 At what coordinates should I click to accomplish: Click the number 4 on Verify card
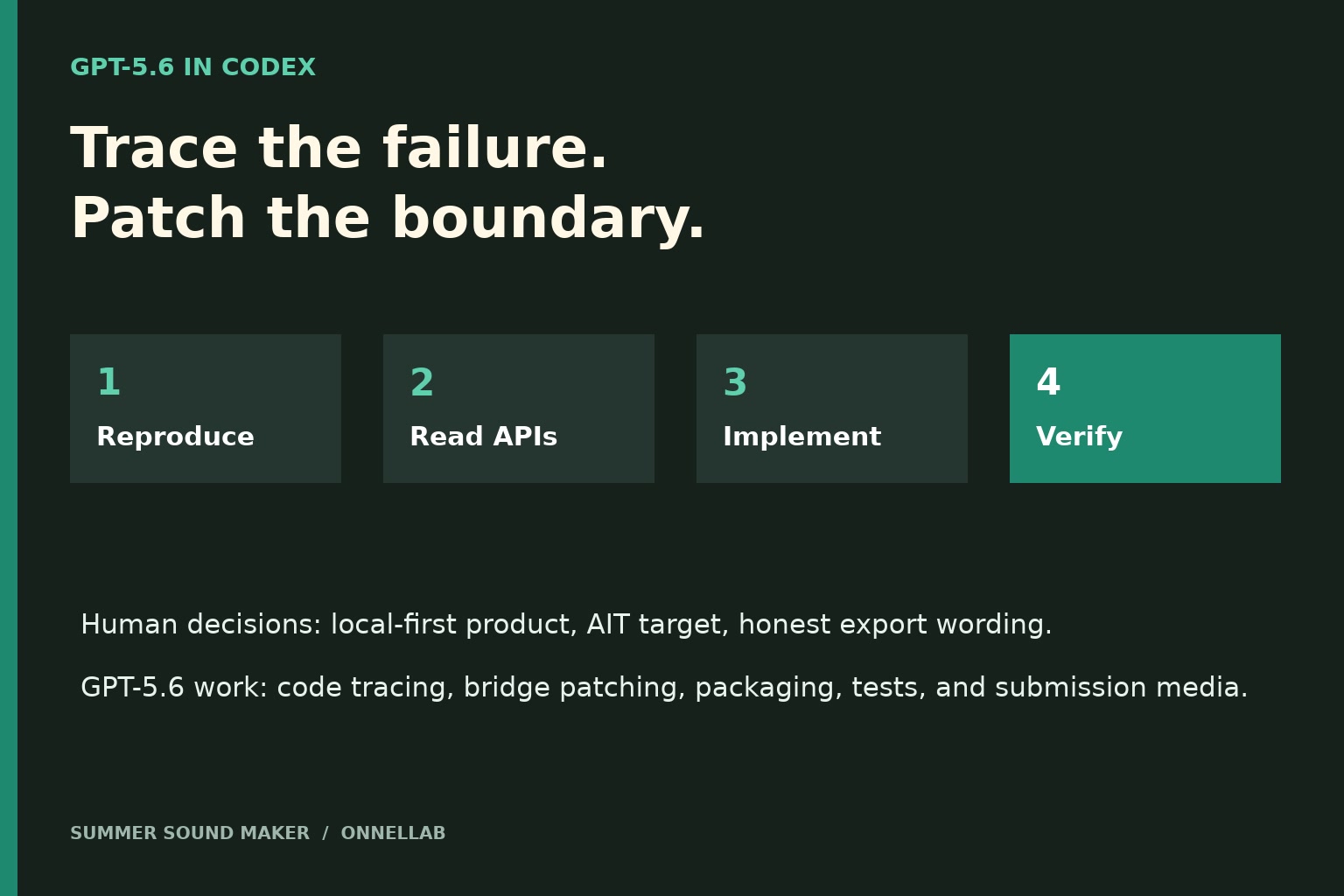pyautogui.click(x=1048, y=383)
